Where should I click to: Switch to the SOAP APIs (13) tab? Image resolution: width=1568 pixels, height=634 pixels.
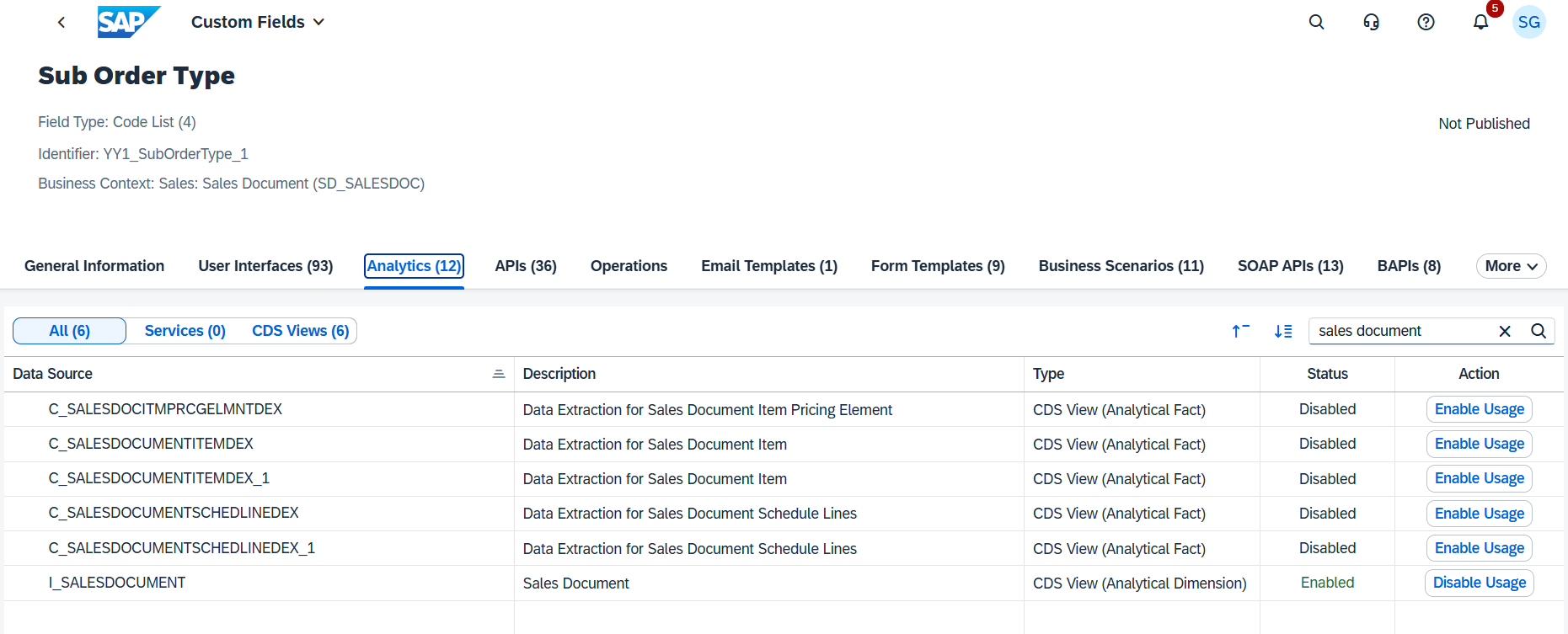point(1290,266)
